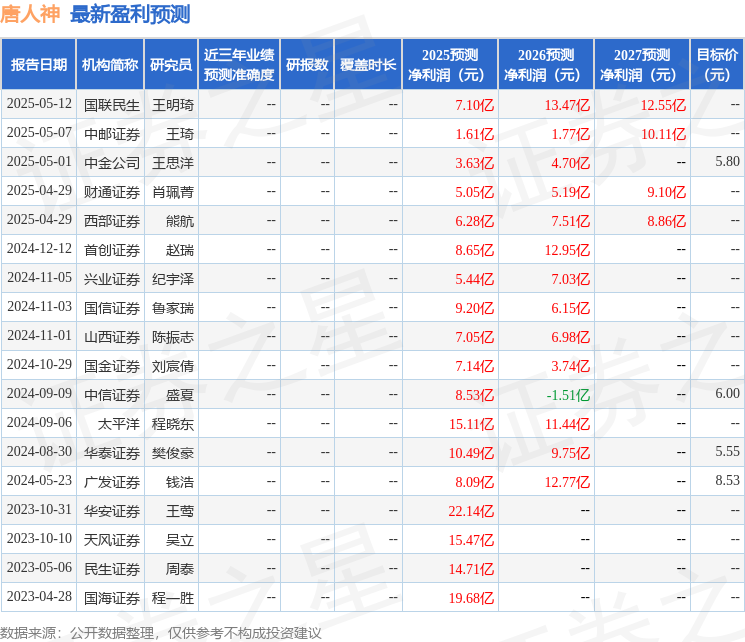Select institution 华泰证券

[x=112, y=452]
